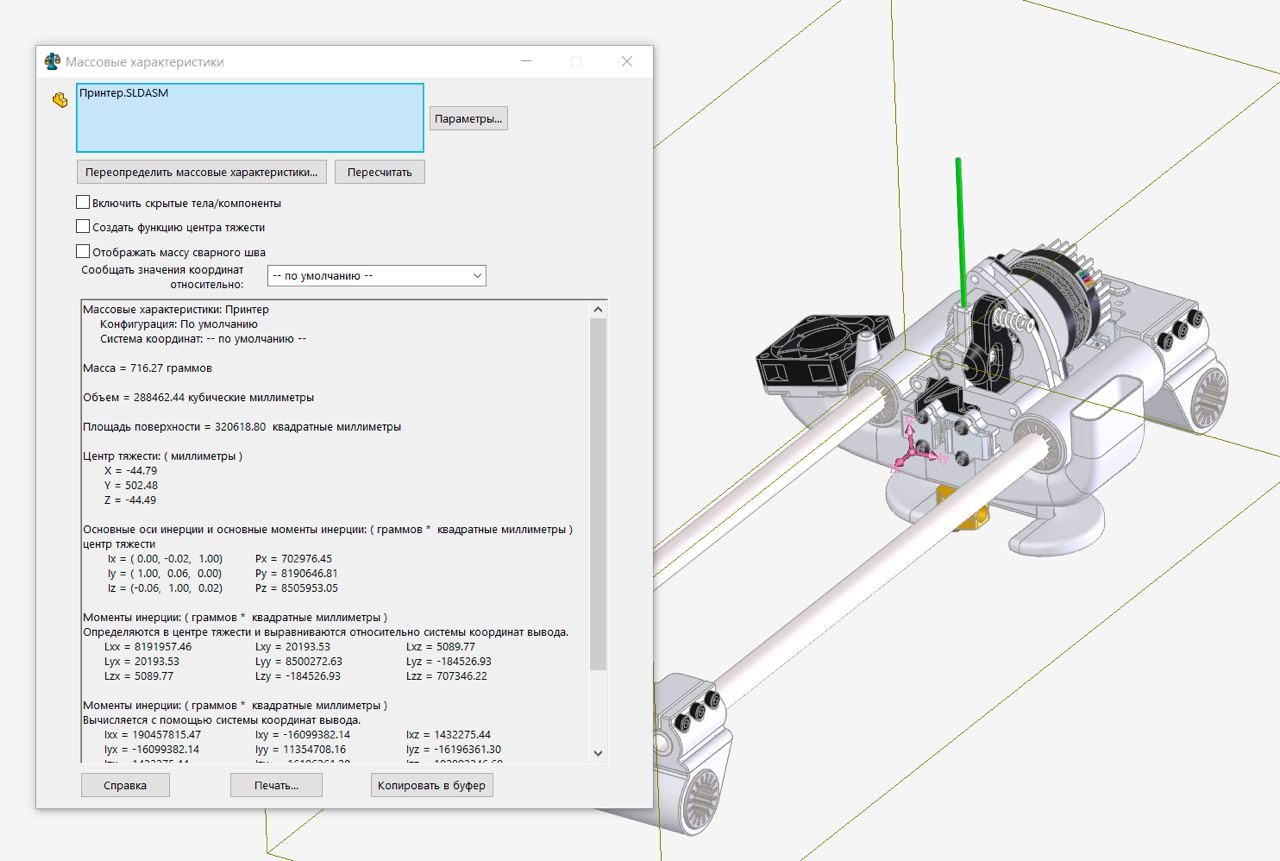Click the Объем = 288462.44 line
The image size is (1280, 861).
tap(198, 397)
